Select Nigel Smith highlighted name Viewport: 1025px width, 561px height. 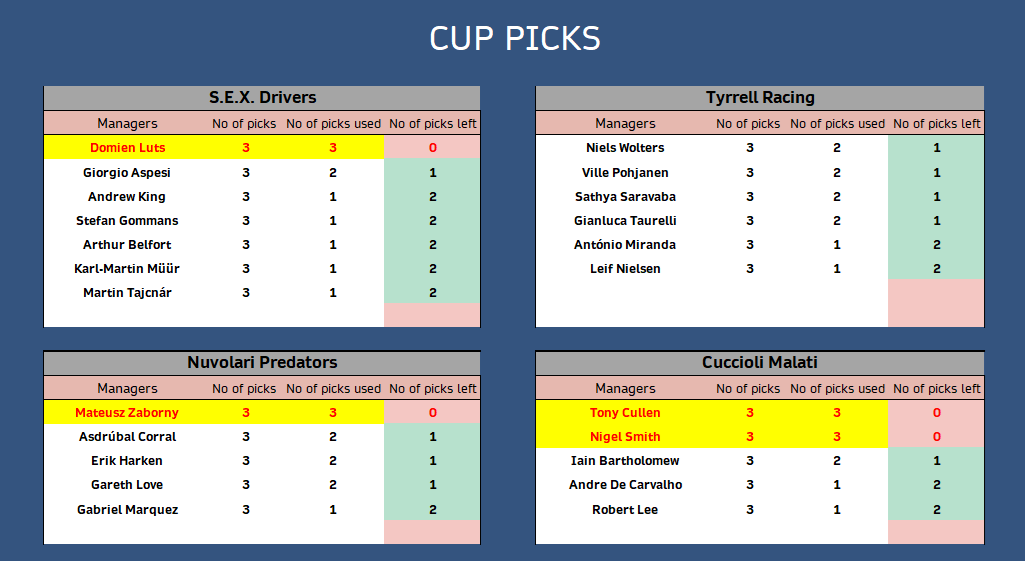coord(625,437)
